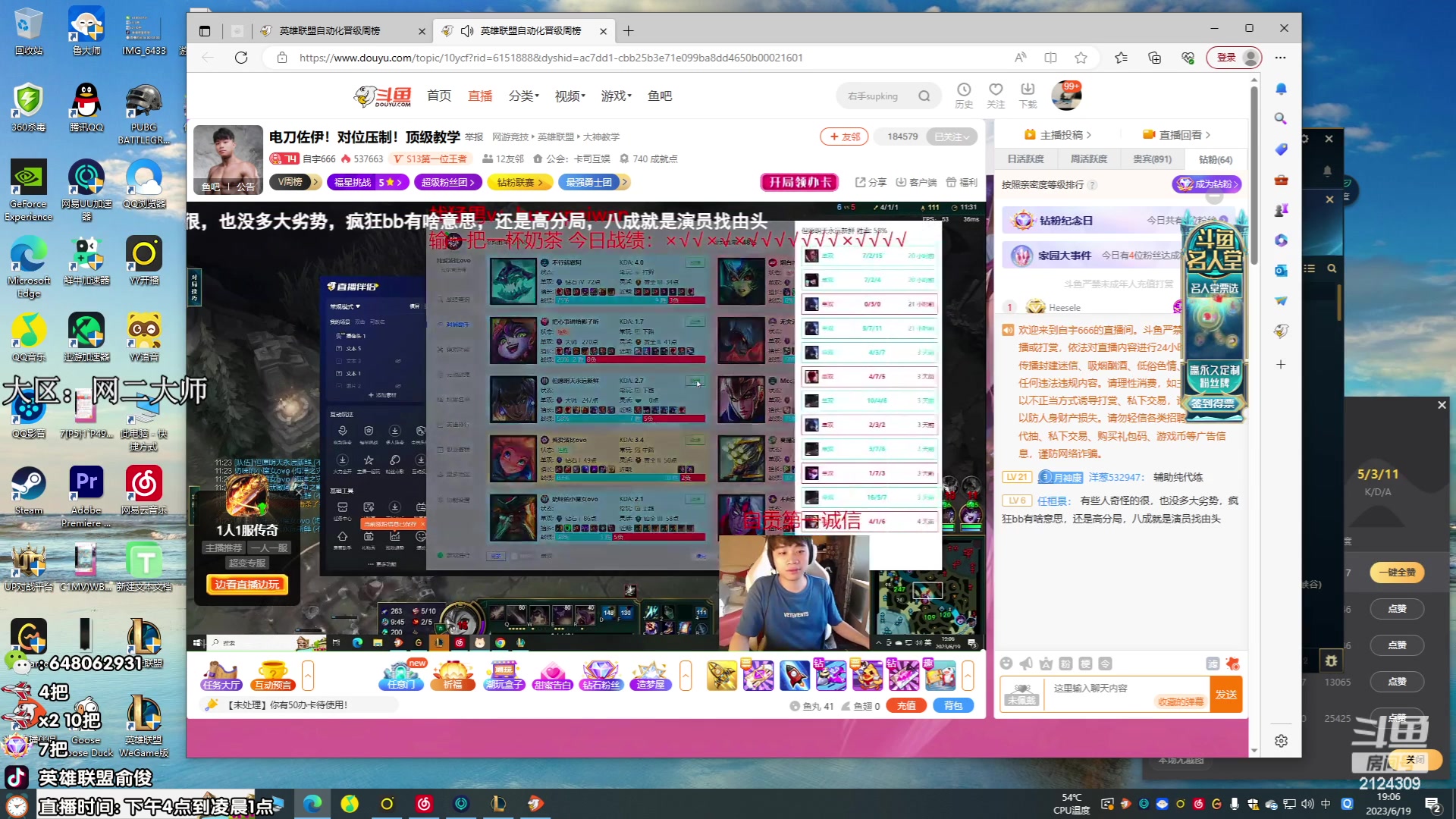This screenshot has width=1456, height=819.
Task: Expand the arrow after 造梦屋 icon
Action: coord(686,675)
